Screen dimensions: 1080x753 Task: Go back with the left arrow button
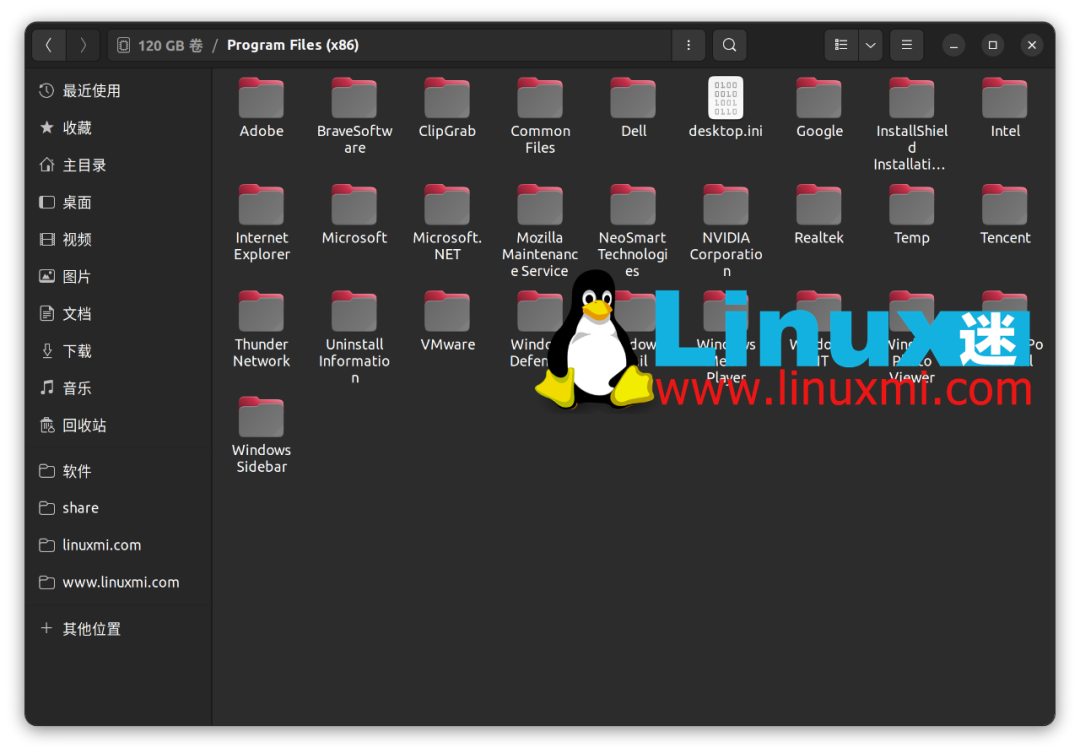coord(49,45)
